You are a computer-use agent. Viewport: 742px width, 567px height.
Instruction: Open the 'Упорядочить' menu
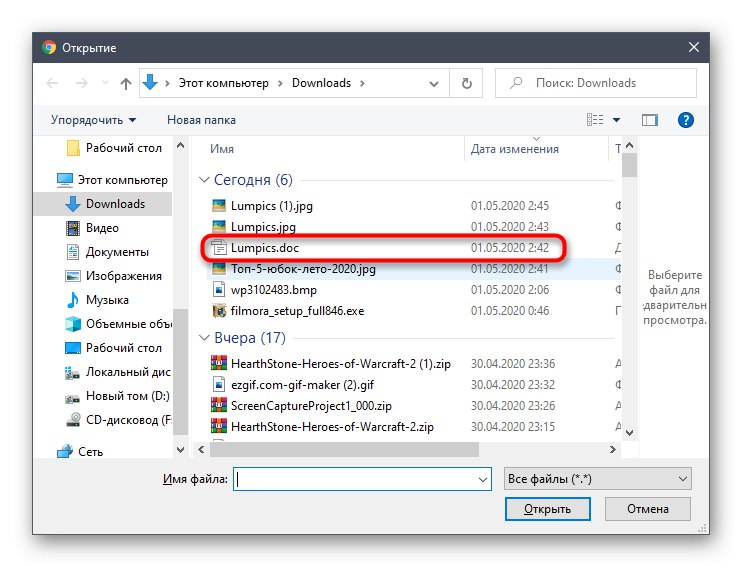pyautogui.click(x=94, y=120)
